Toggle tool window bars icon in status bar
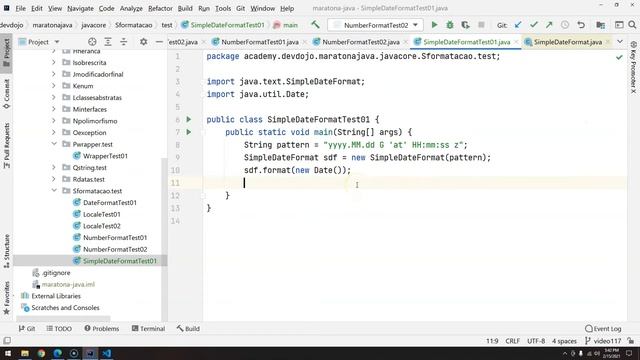640x360 pixels. (7, 340)
